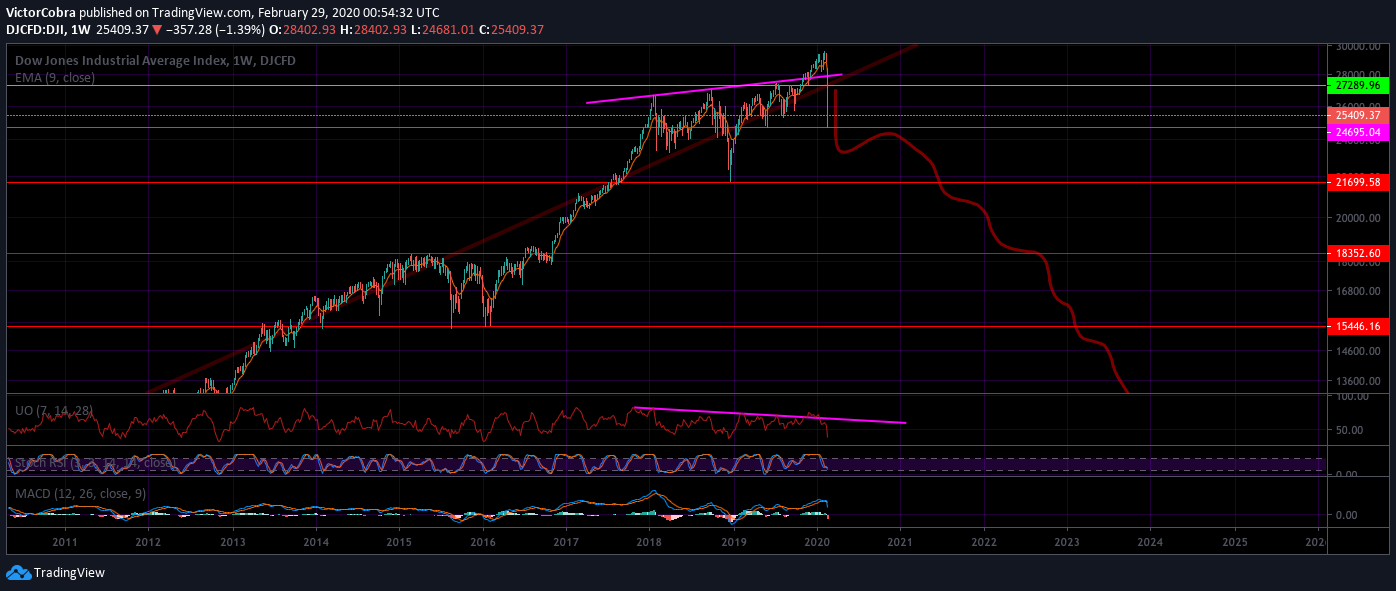The height and width of the screenshot is (591, 1396).
Task: Click the 2013 year label on time axis
Action: [232, 542]
